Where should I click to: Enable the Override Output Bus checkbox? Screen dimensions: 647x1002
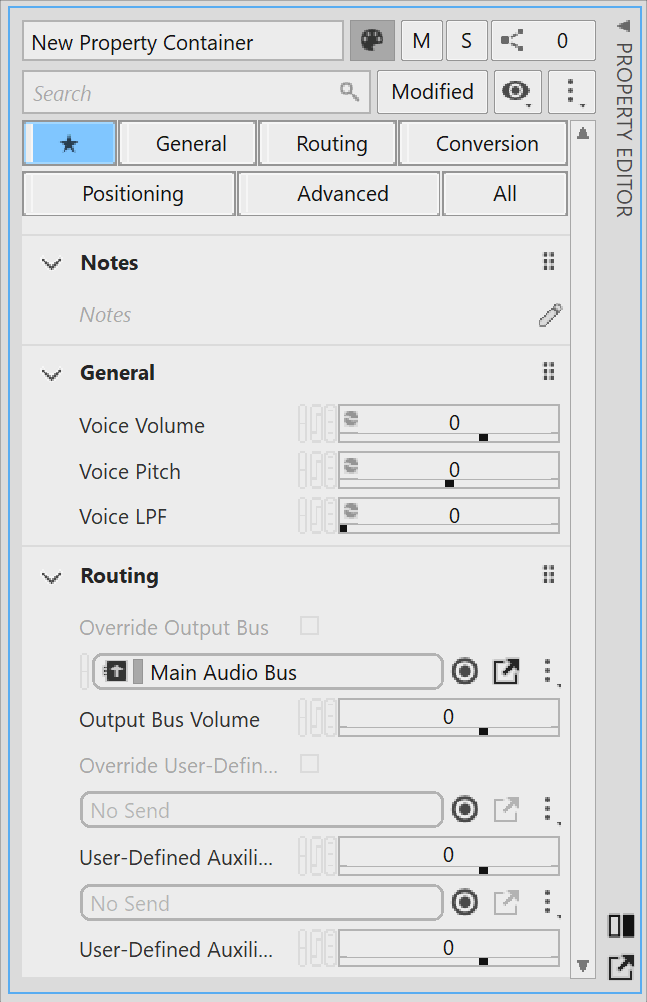tap(310, 627)
